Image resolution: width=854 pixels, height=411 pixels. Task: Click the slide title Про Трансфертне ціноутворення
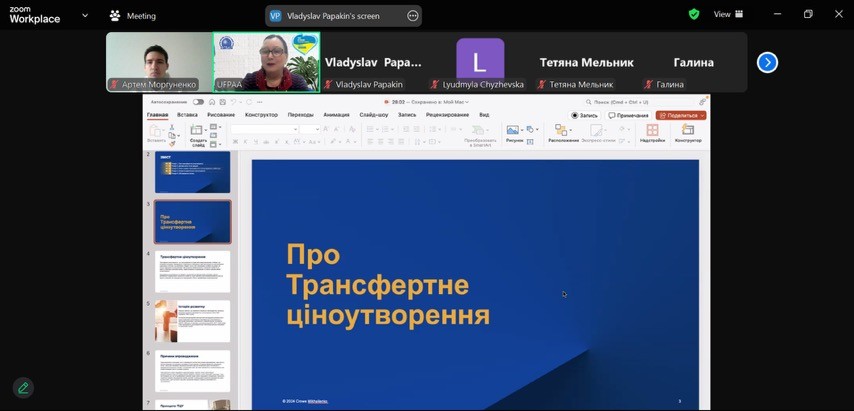(x=388, y=285)
